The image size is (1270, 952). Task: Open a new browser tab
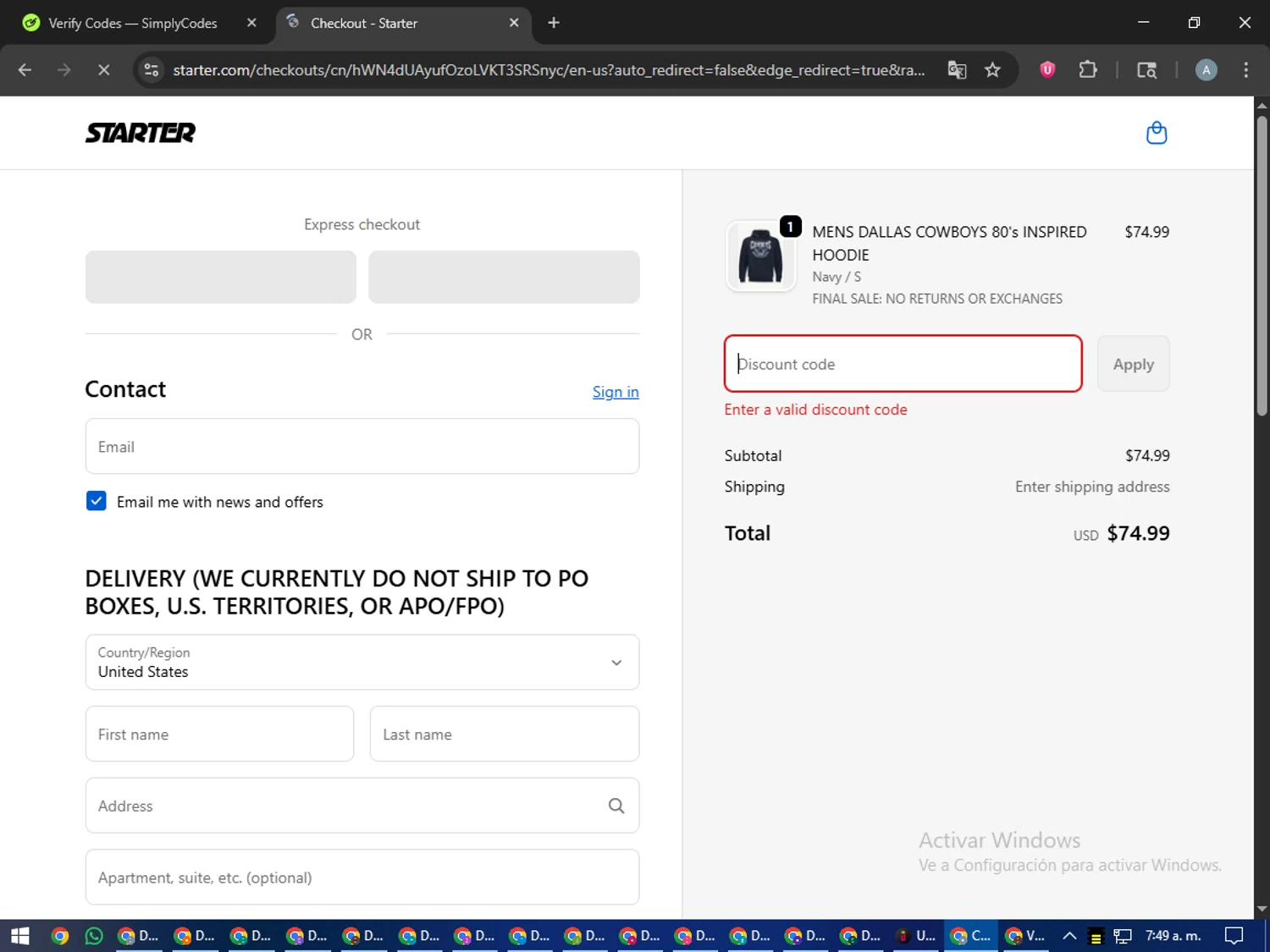[554, 23]
